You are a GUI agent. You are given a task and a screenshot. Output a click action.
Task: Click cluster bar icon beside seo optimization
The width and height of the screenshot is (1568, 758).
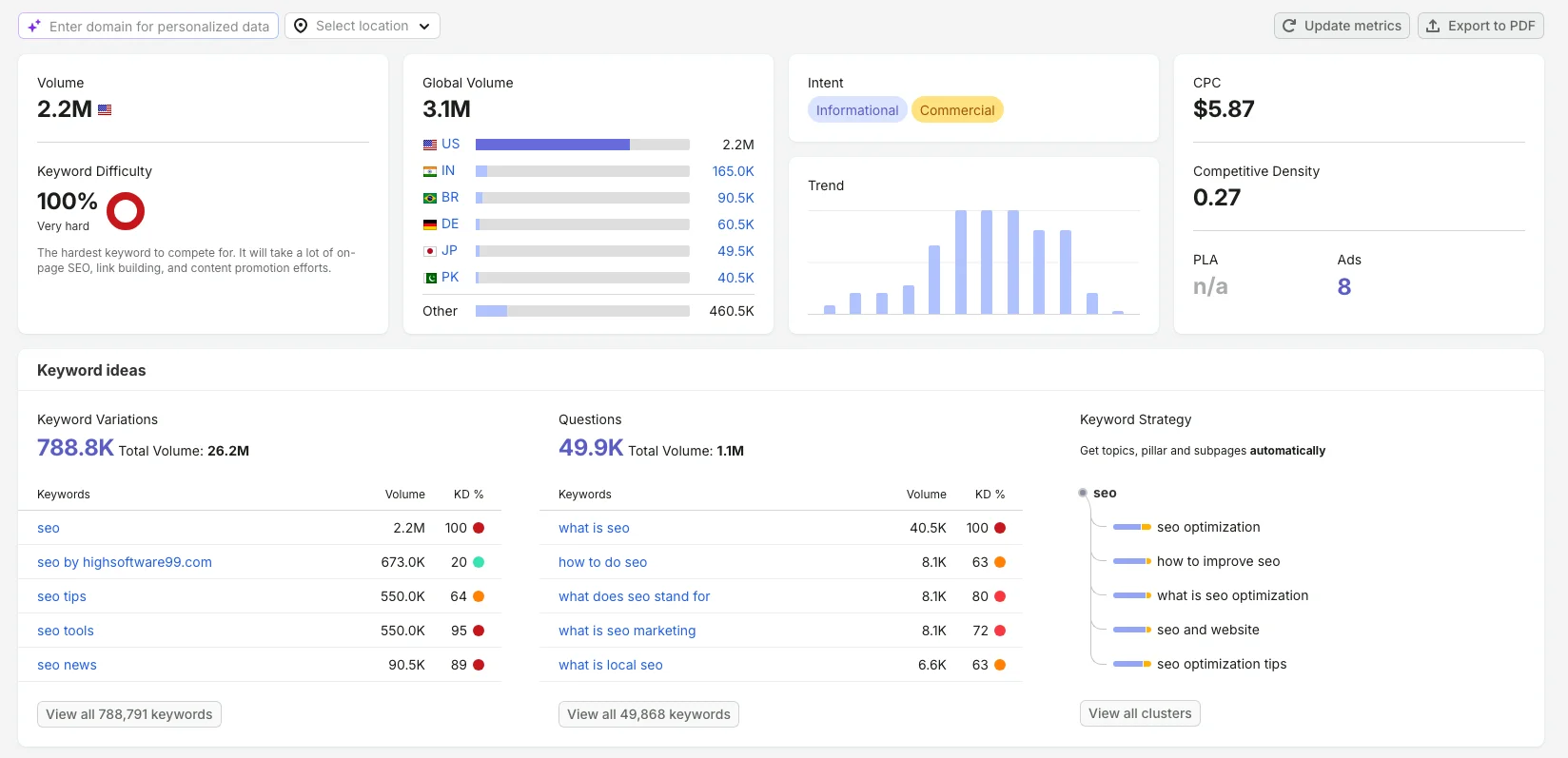click(x=1132, y=527)
